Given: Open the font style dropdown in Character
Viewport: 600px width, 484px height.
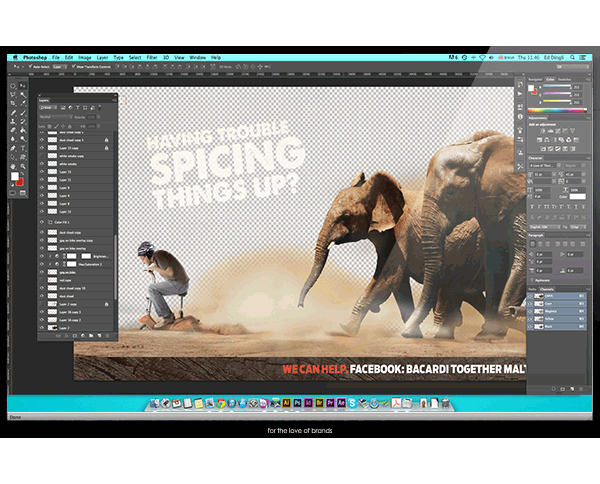Looking at the screenshot, I should coord(575,165).
